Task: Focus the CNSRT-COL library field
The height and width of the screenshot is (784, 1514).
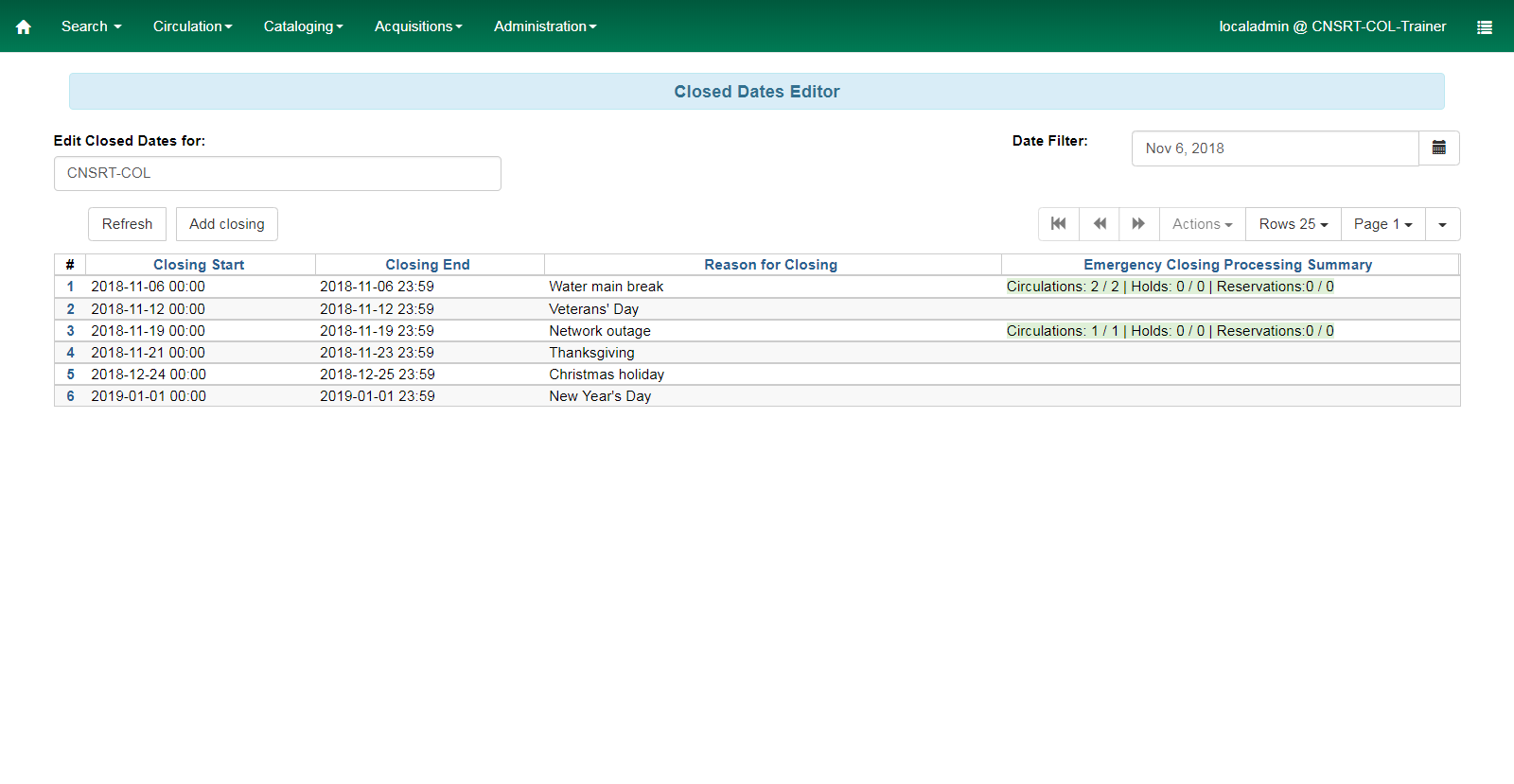Action: pyautogui.click(x=277, y=173)
